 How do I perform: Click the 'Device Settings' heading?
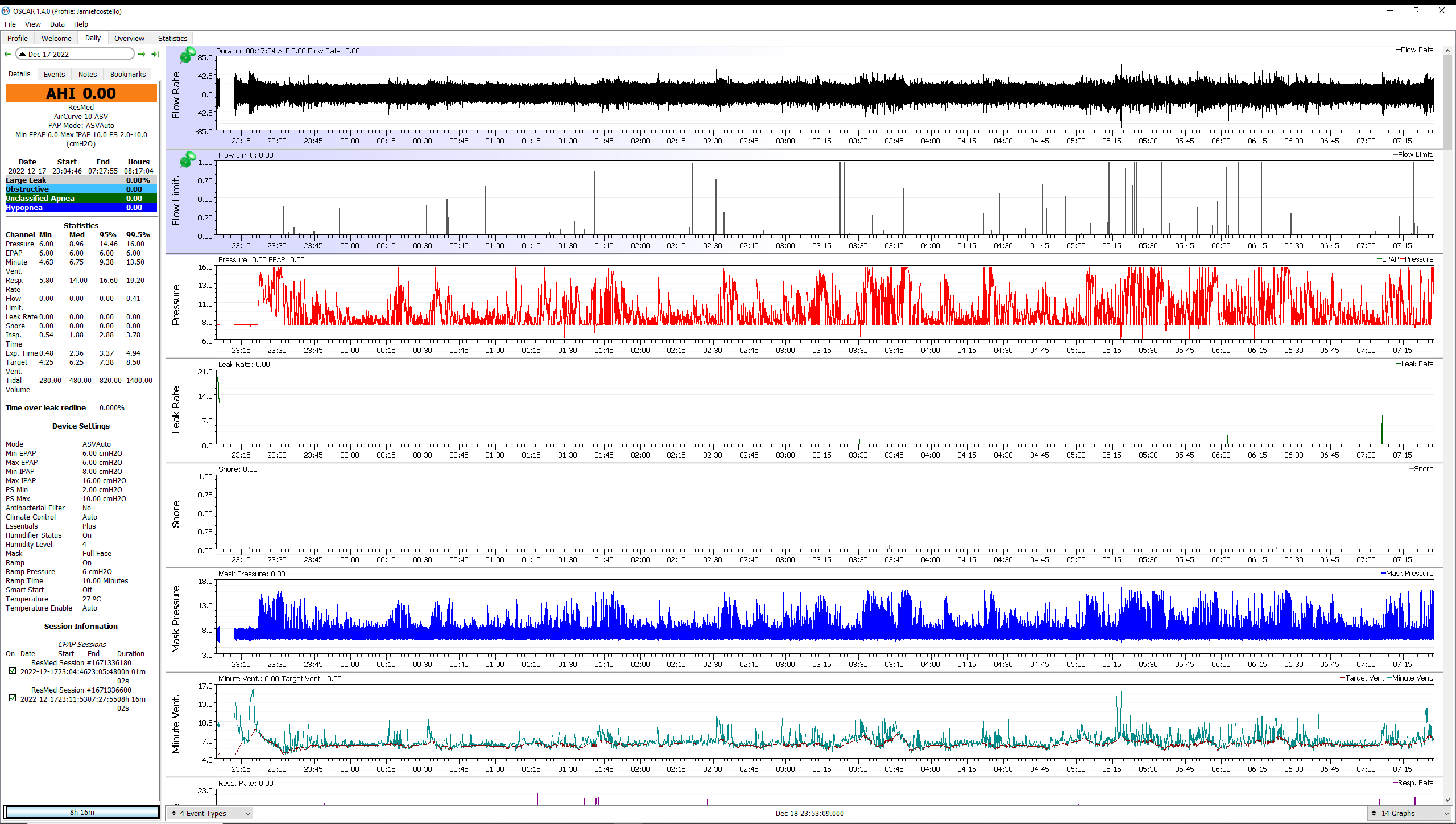(81, 426)
